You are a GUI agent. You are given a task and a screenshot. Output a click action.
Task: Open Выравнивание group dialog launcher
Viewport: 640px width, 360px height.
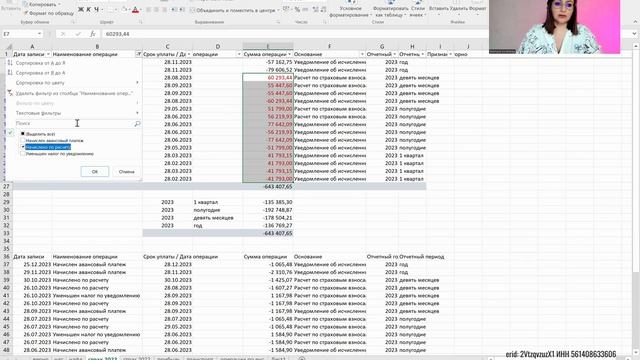[x=278, y=22]
